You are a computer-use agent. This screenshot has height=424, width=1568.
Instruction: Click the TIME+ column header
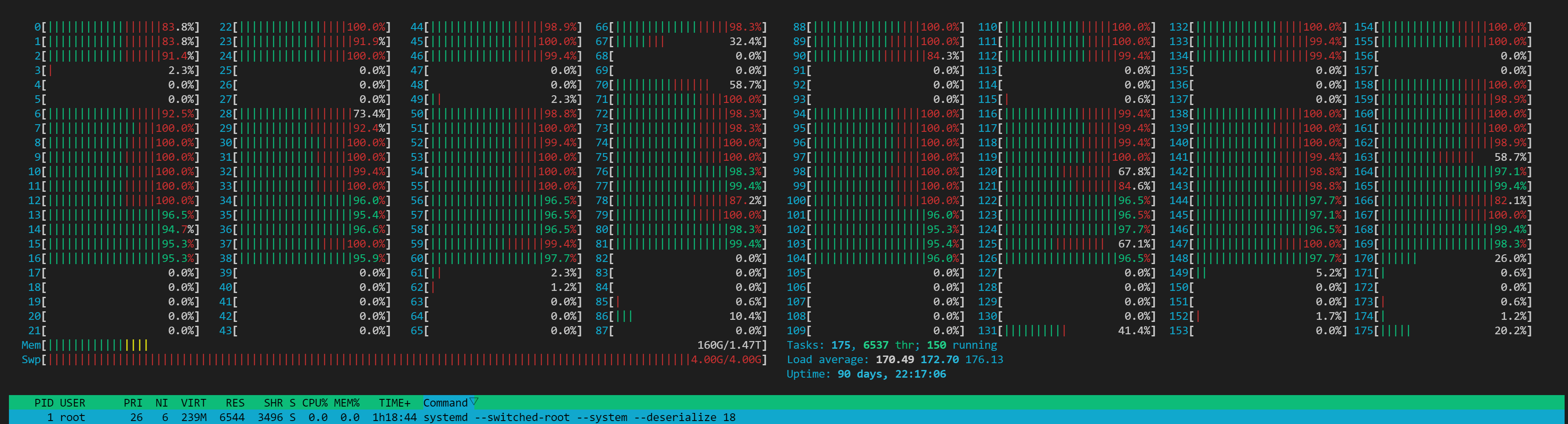(394, 403)
